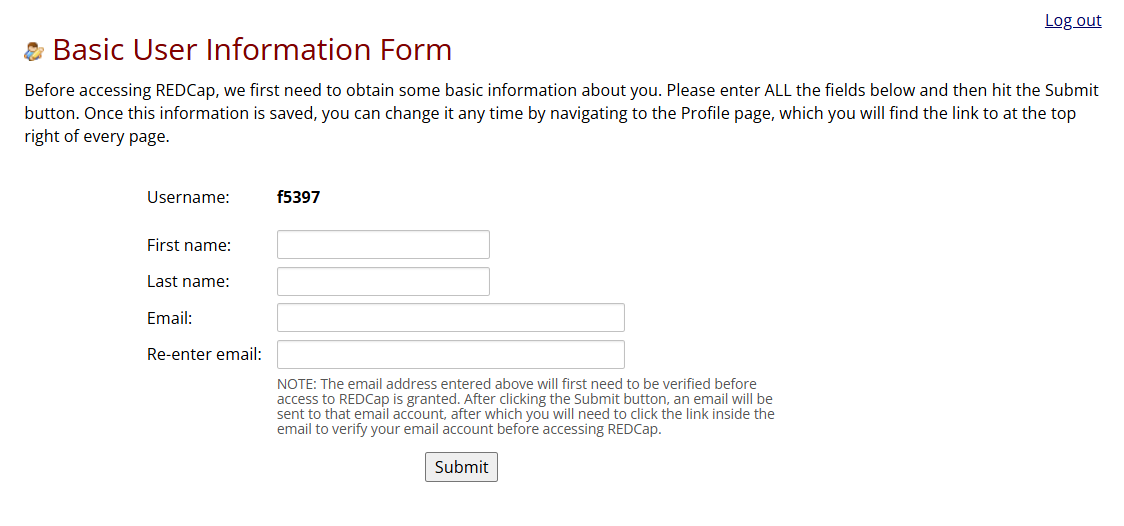Viewport: 1124px width, 526px height.
Task: Click the Re-enter email: label
Action: pos(204,354)
